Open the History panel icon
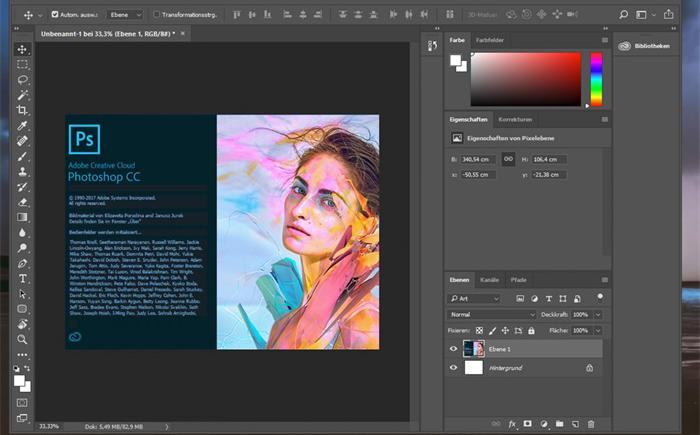Screen dimensions: 700x435 (432, 46)
